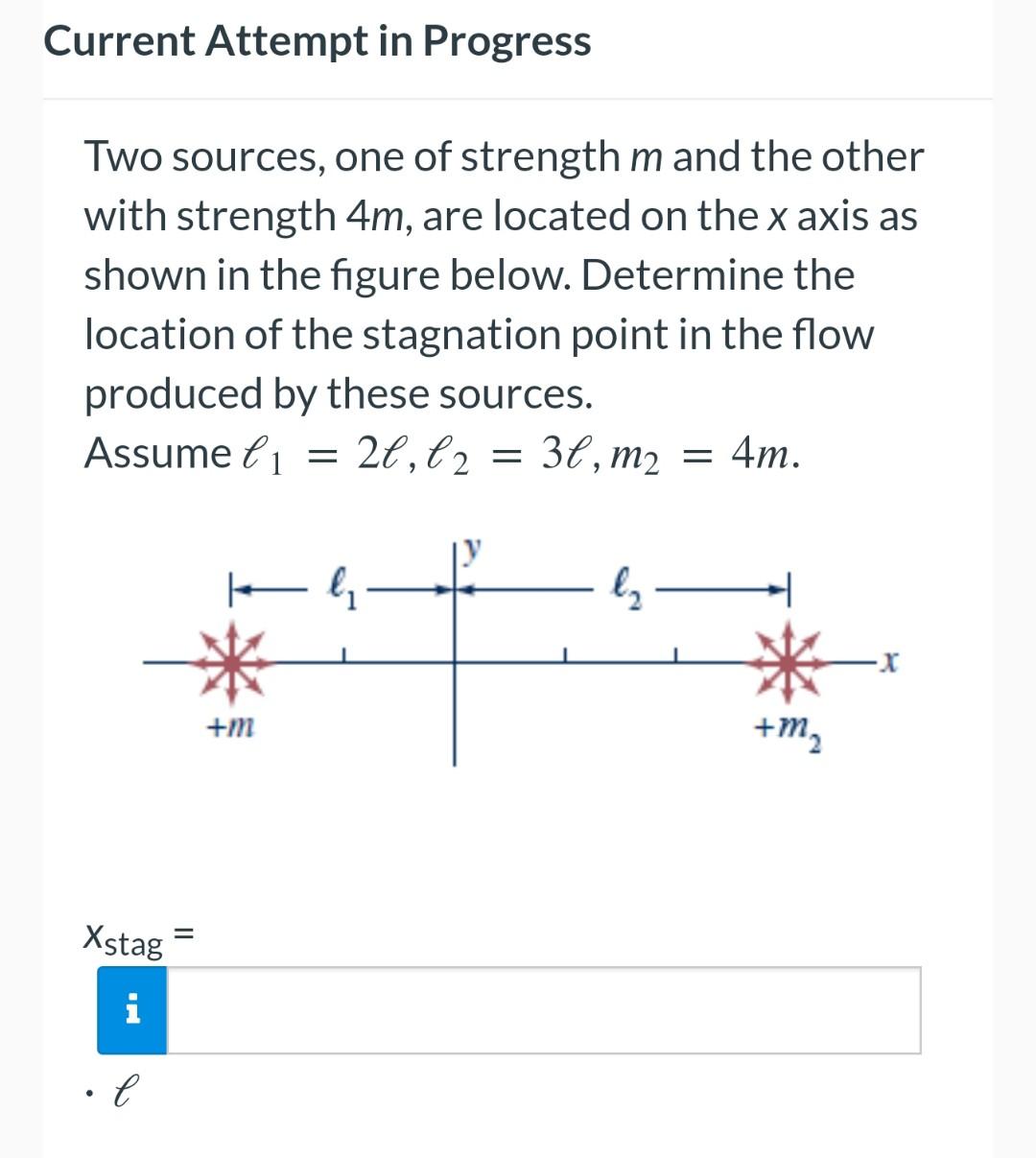Click the ℓ2 dimension label in the figure
1036x1158 pixels.
(x=624, y=588)
